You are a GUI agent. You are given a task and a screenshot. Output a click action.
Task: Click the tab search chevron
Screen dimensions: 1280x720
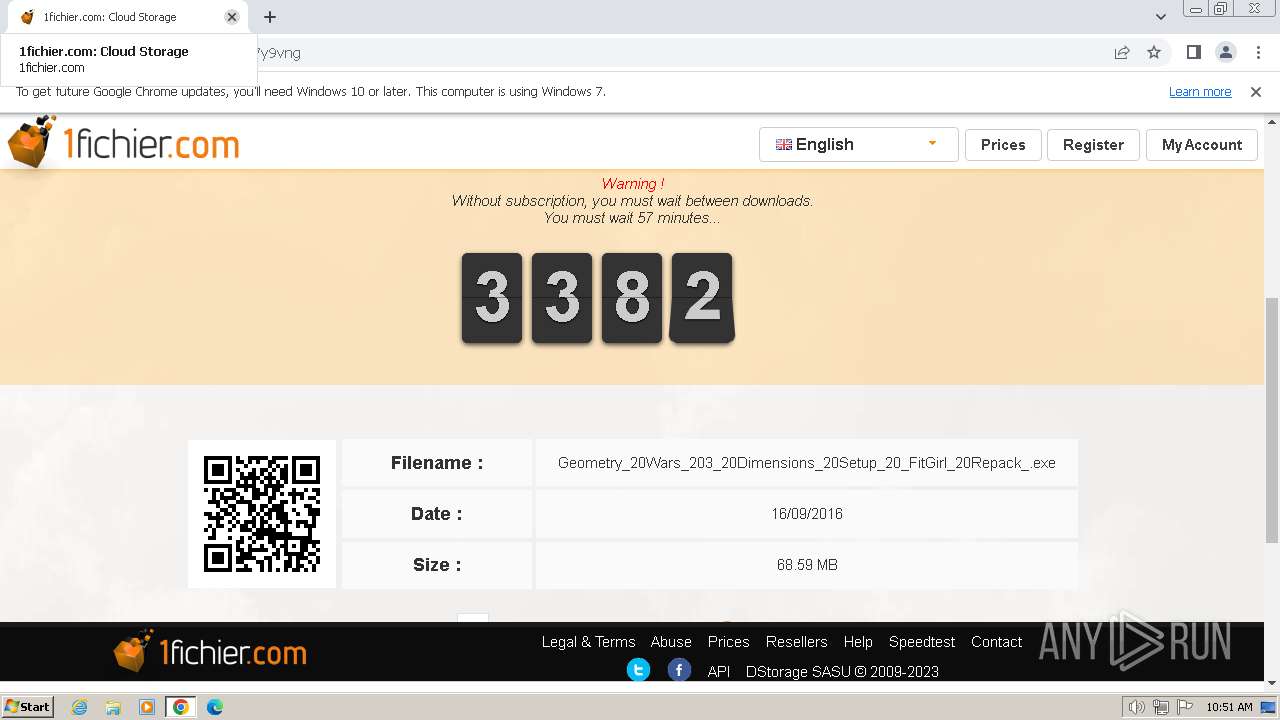pos(1160,17)
